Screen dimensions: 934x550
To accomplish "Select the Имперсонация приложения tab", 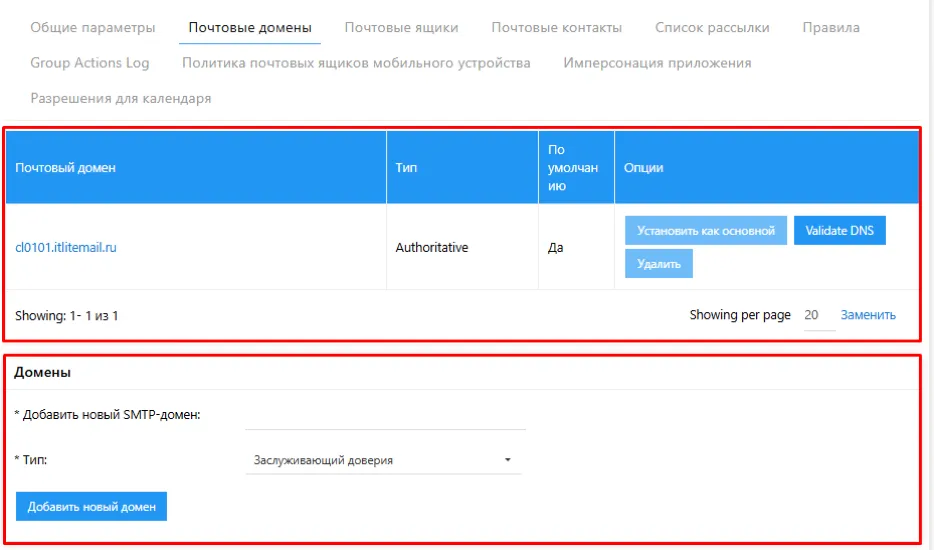I will coord(657,63).
